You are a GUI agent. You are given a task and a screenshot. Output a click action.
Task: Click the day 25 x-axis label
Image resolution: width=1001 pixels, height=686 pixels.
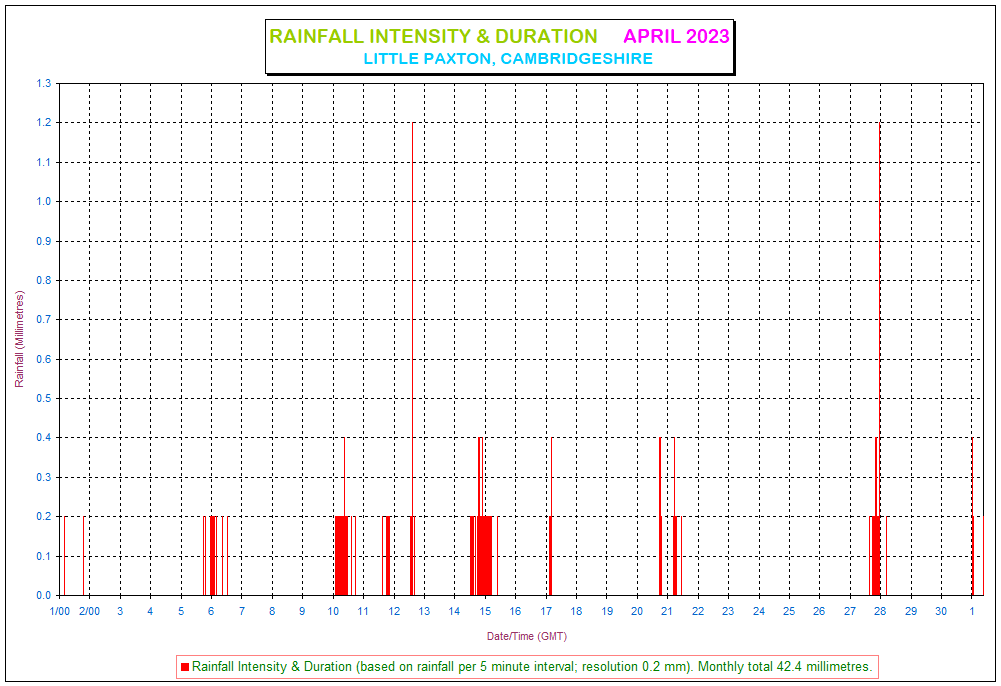[789, 611]
